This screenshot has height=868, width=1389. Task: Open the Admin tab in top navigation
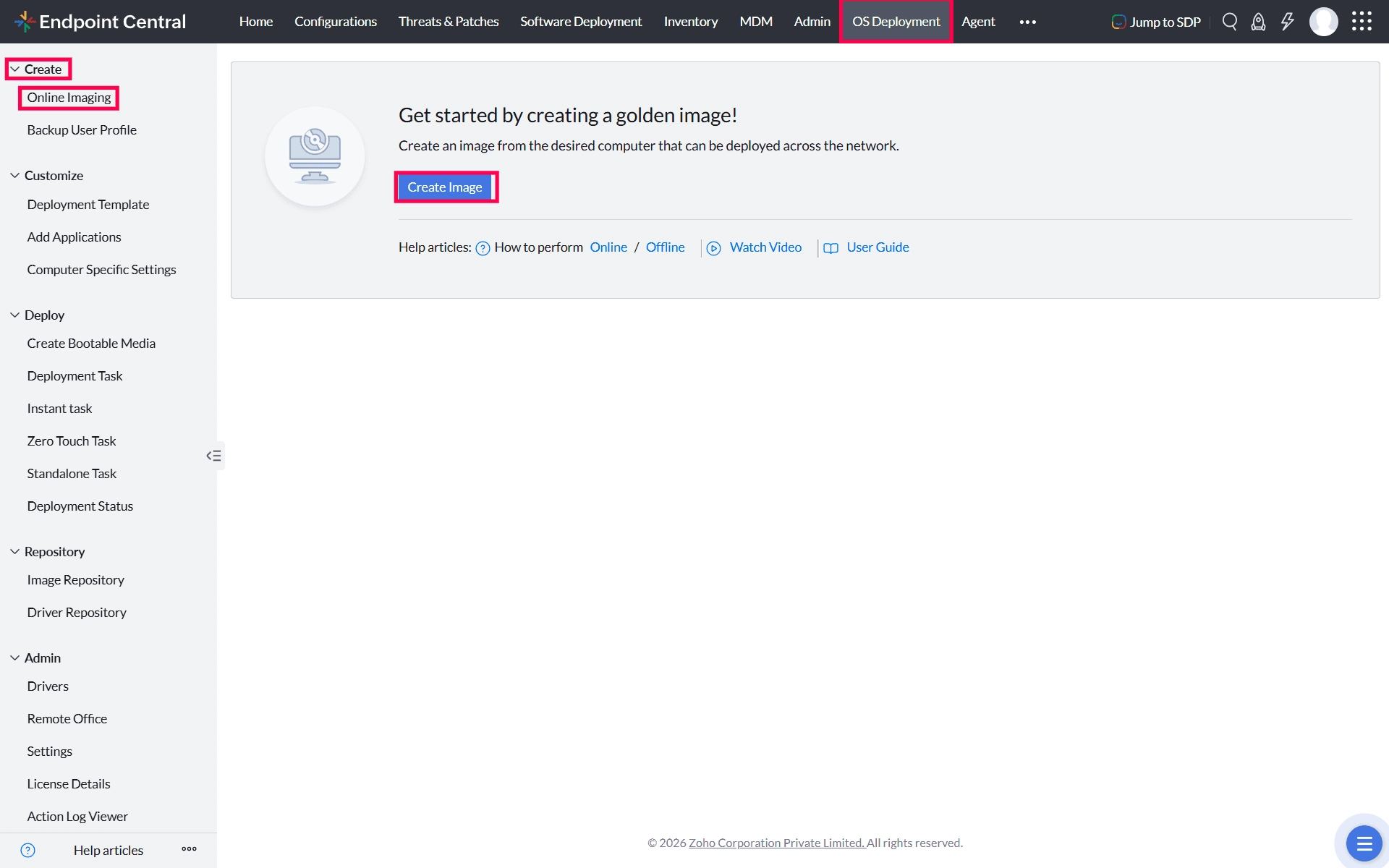point(812,22)
